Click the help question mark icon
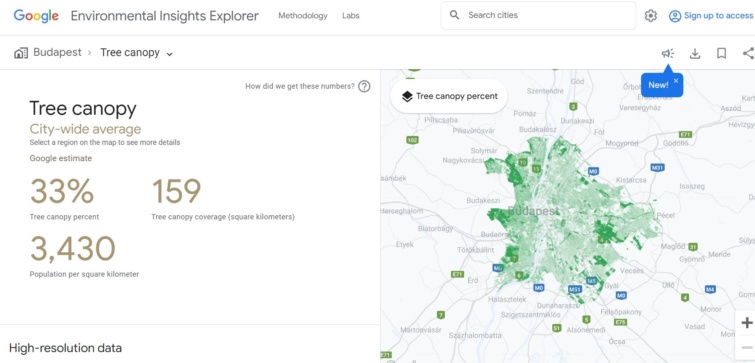 click(x=364, y=87)
